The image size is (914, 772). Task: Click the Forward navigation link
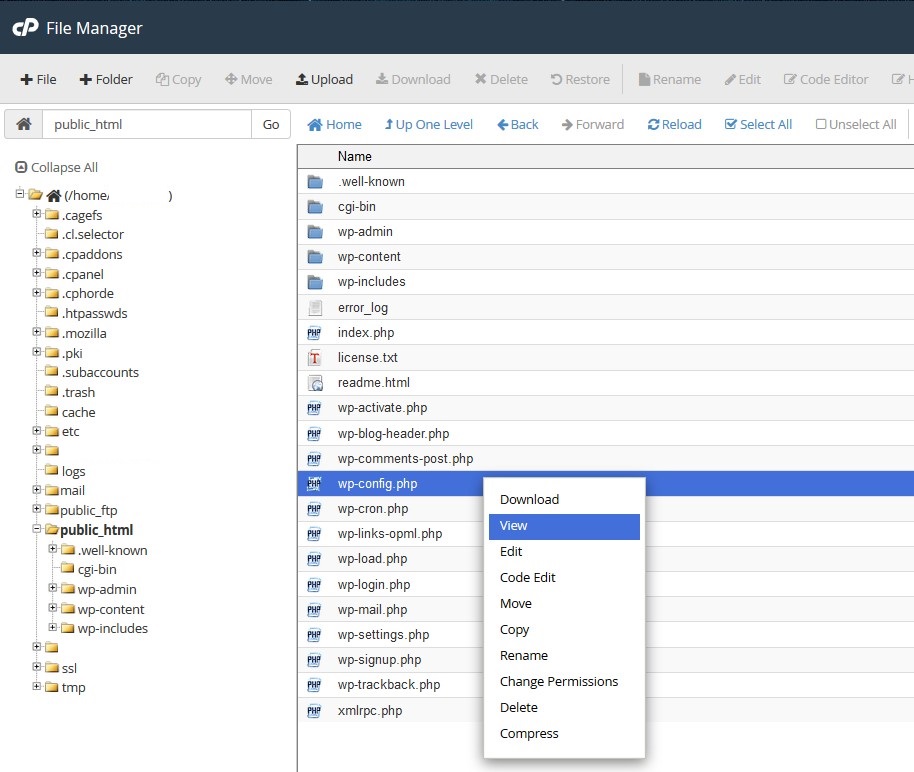click(x=593, y=124)
